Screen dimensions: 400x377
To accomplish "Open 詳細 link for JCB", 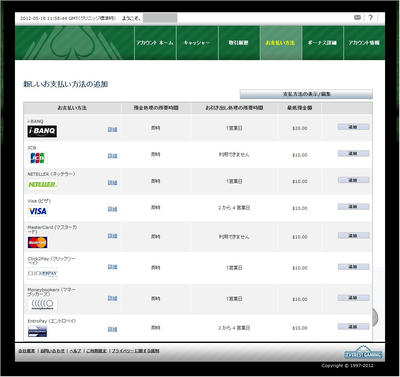I will (x=112, y=156).
